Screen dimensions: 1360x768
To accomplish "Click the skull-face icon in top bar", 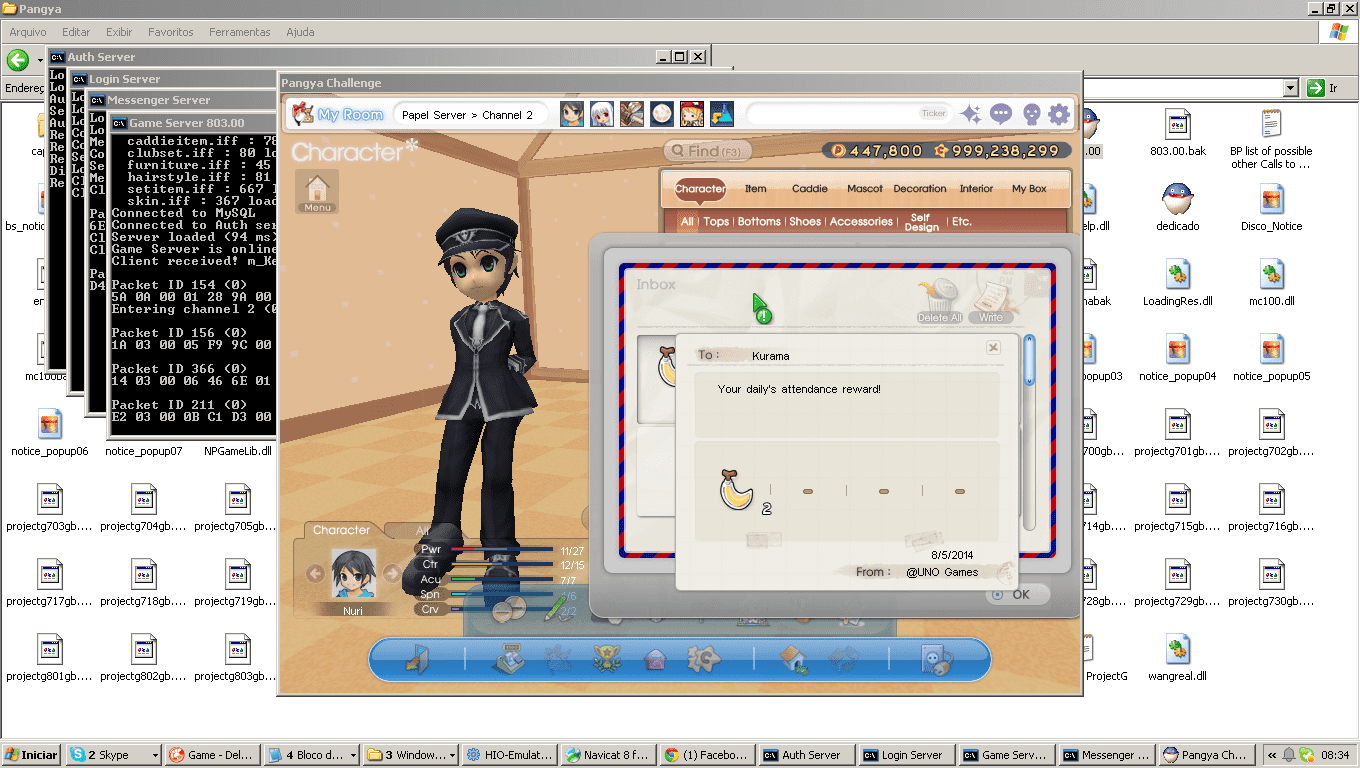I will pos(1031,114).
